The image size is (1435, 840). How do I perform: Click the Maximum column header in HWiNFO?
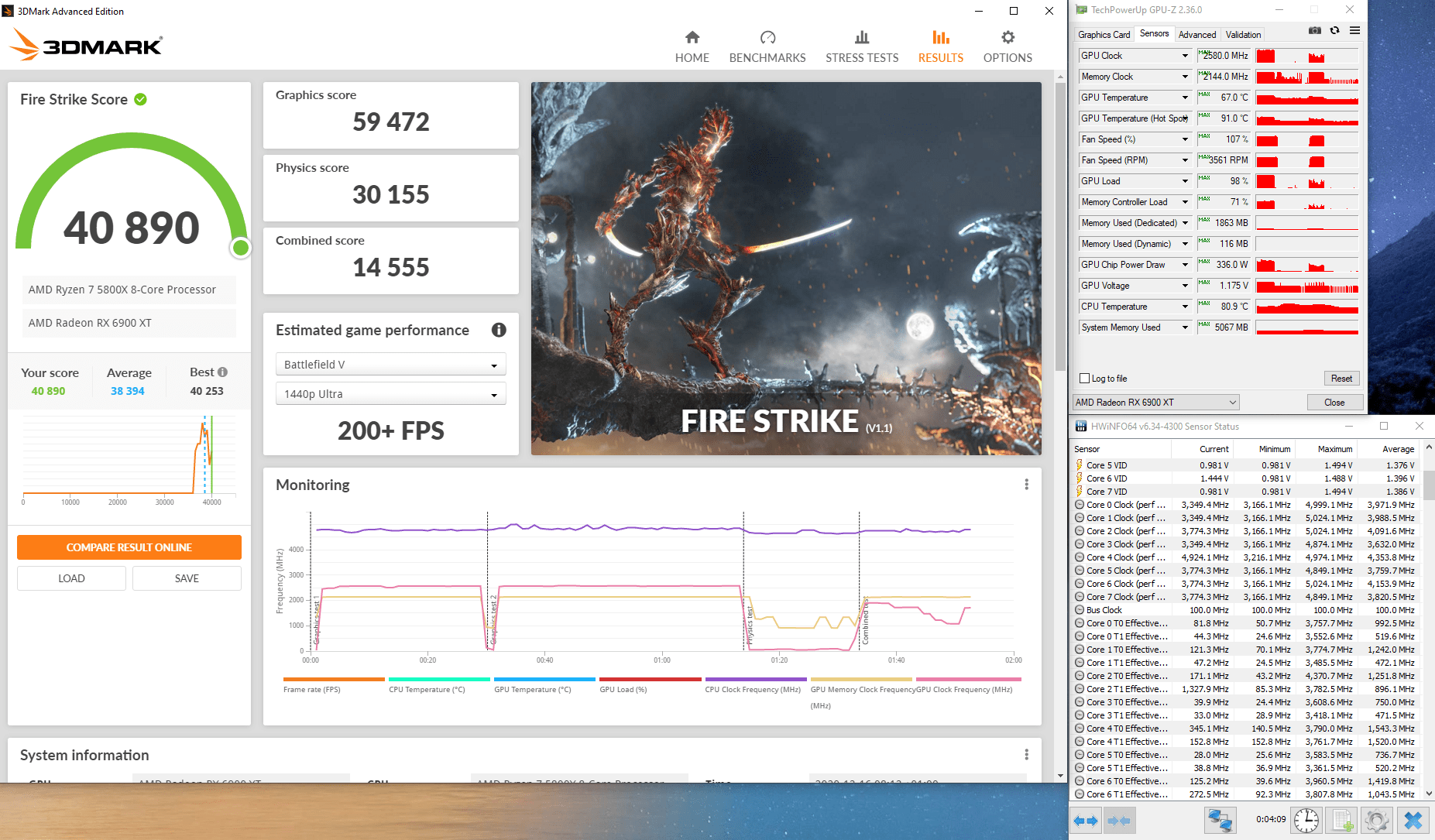point(1326,449)
